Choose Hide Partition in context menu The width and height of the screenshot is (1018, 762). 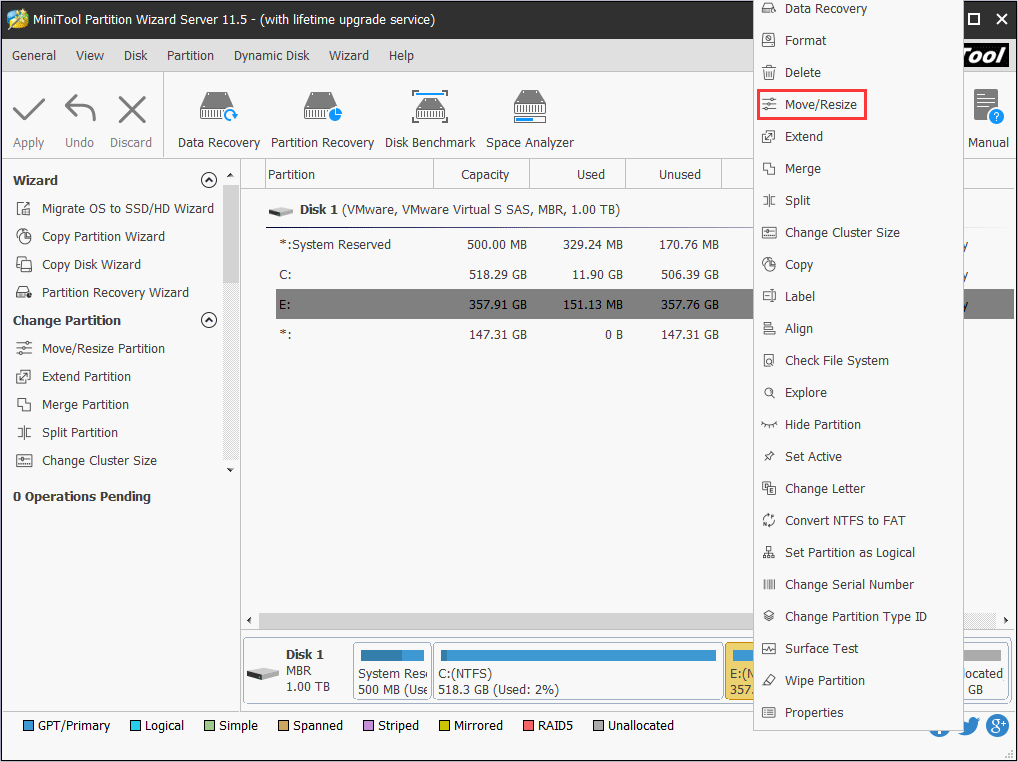[x=858, y=424]
